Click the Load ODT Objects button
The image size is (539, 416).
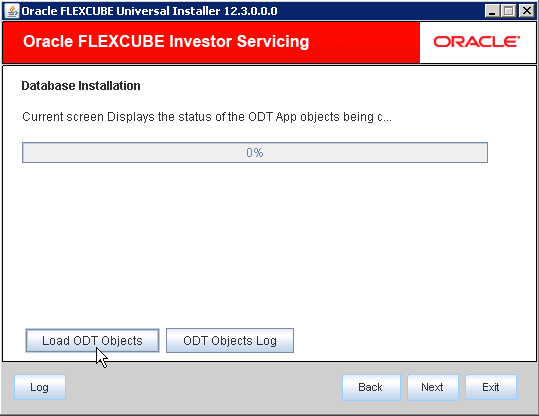pyautogui.click(x=92, y=340)
